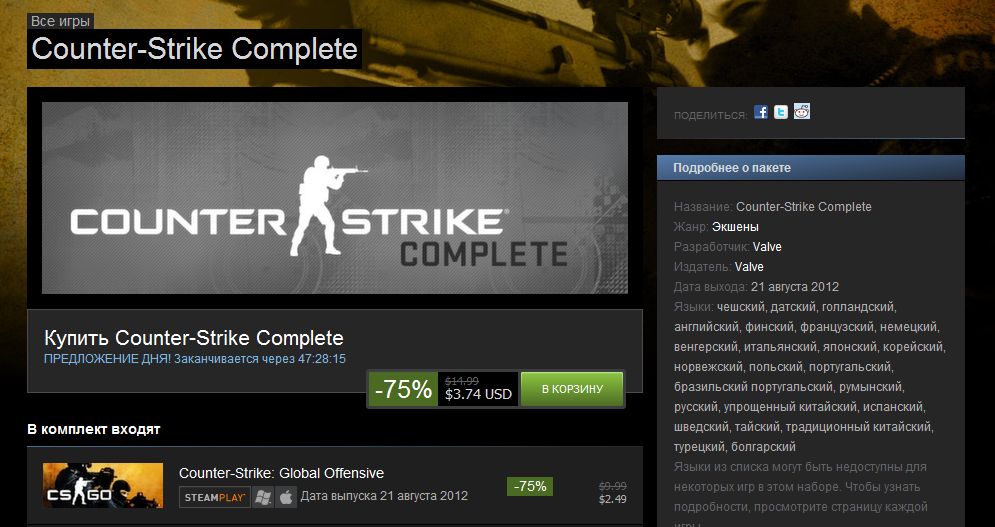Viewport: 995px width, 527px height.
Task: Click the $3.74 USD bundle price
Action: pos(478,394)
